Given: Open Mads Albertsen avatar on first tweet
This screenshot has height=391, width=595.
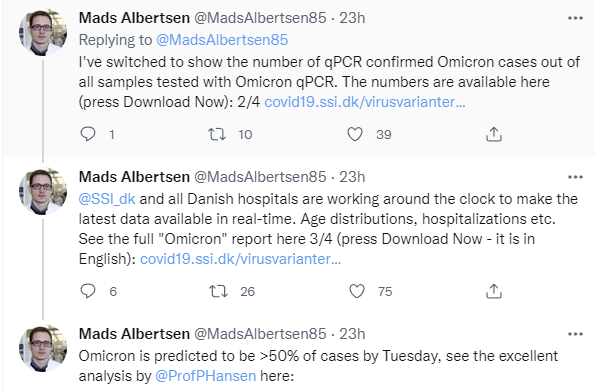Looking at the screenshot, I should click(x=42, y=32).
